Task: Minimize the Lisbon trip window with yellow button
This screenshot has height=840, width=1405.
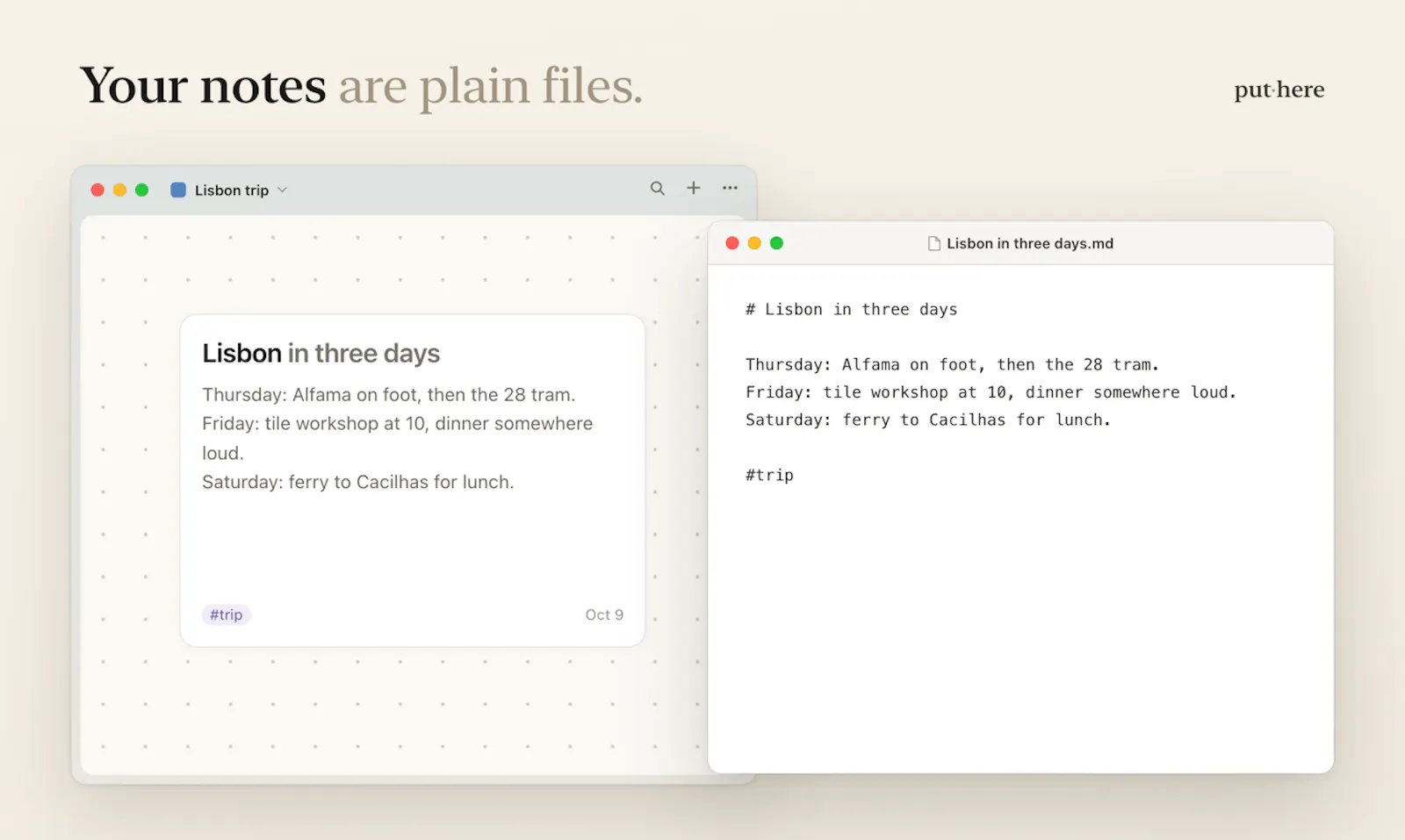Action: (x=119, y=190)
